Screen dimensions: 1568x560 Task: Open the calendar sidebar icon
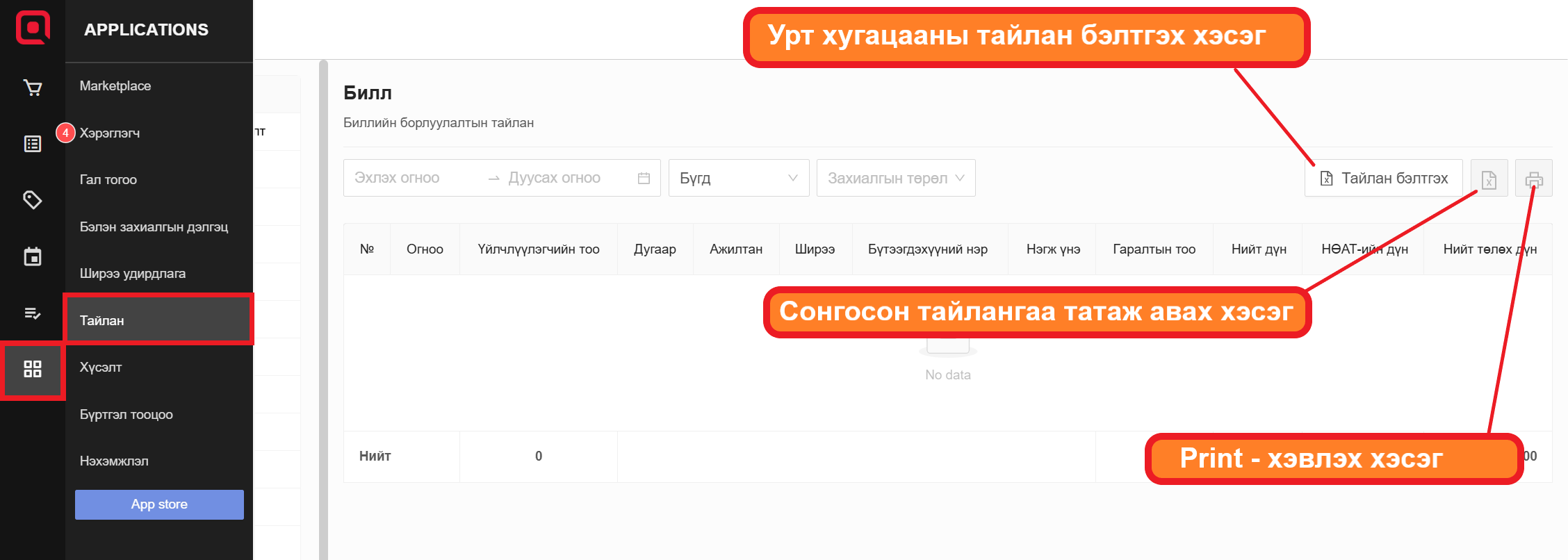(x=33, y=256)
